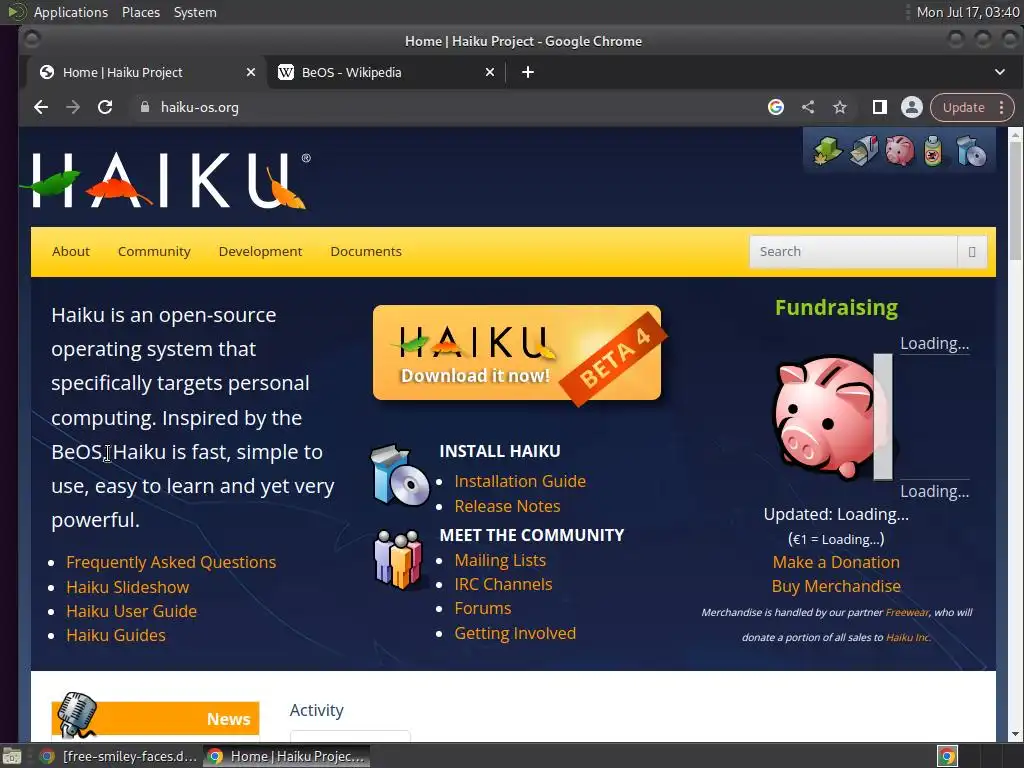This screenshot has width=1024, height=768.
Task: Go back using the browser back arrow
Action: tap(41, 107)
